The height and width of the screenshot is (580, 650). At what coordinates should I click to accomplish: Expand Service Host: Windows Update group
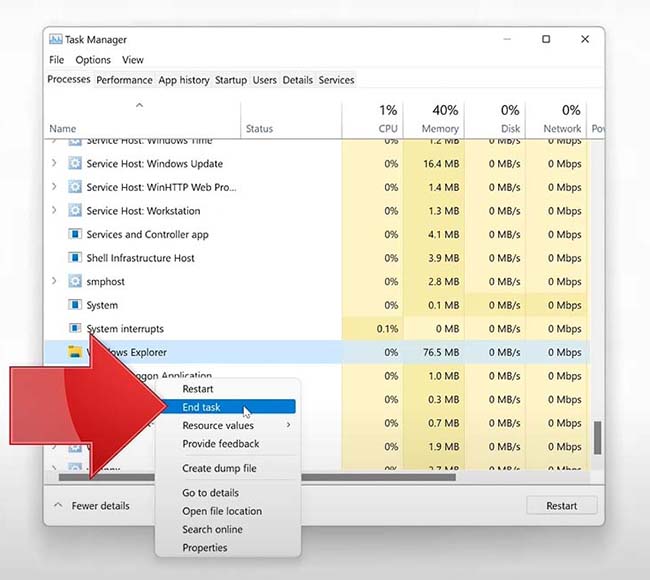54,163
